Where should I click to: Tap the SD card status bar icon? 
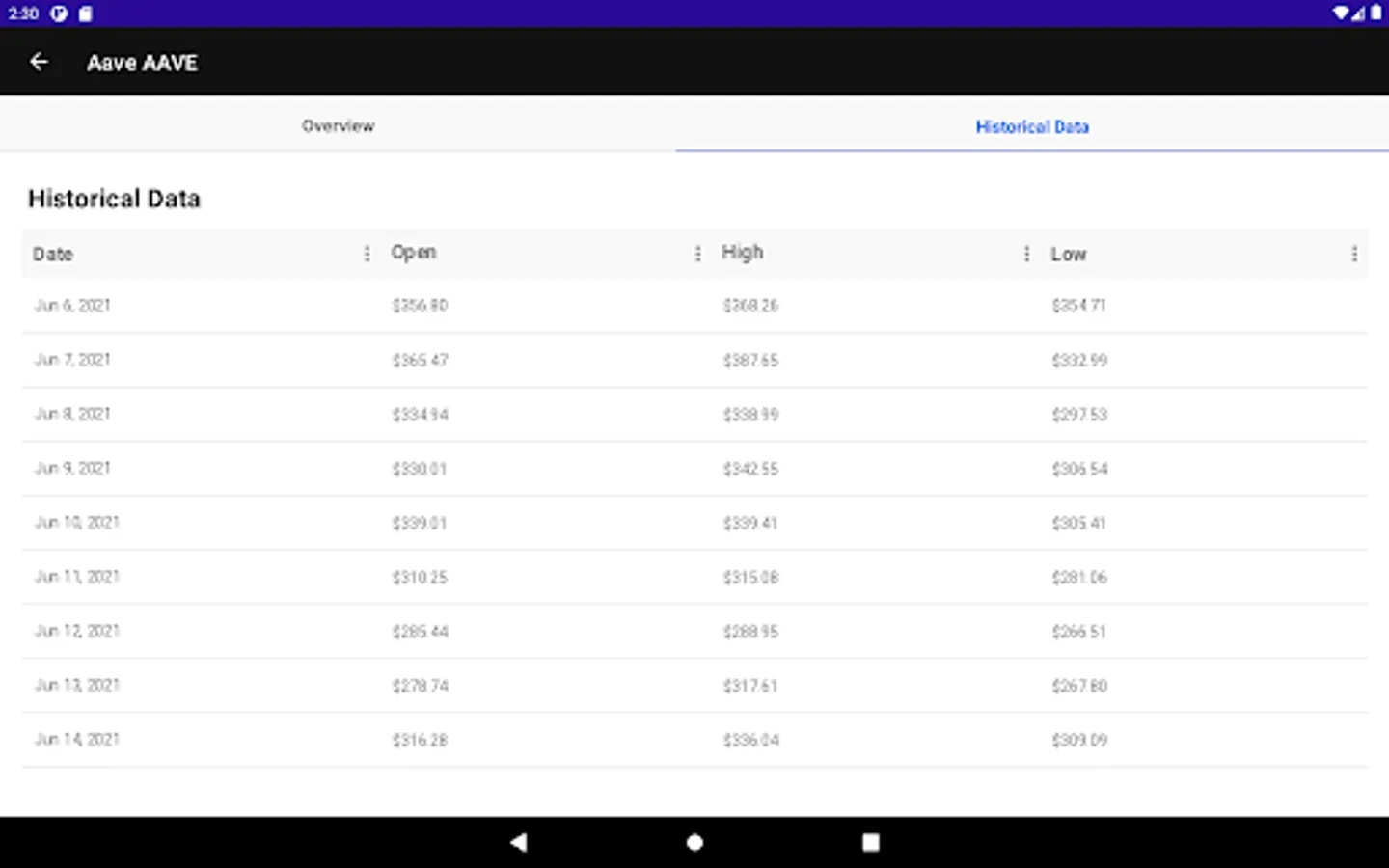pyautogui.click(x=86, y=14)
